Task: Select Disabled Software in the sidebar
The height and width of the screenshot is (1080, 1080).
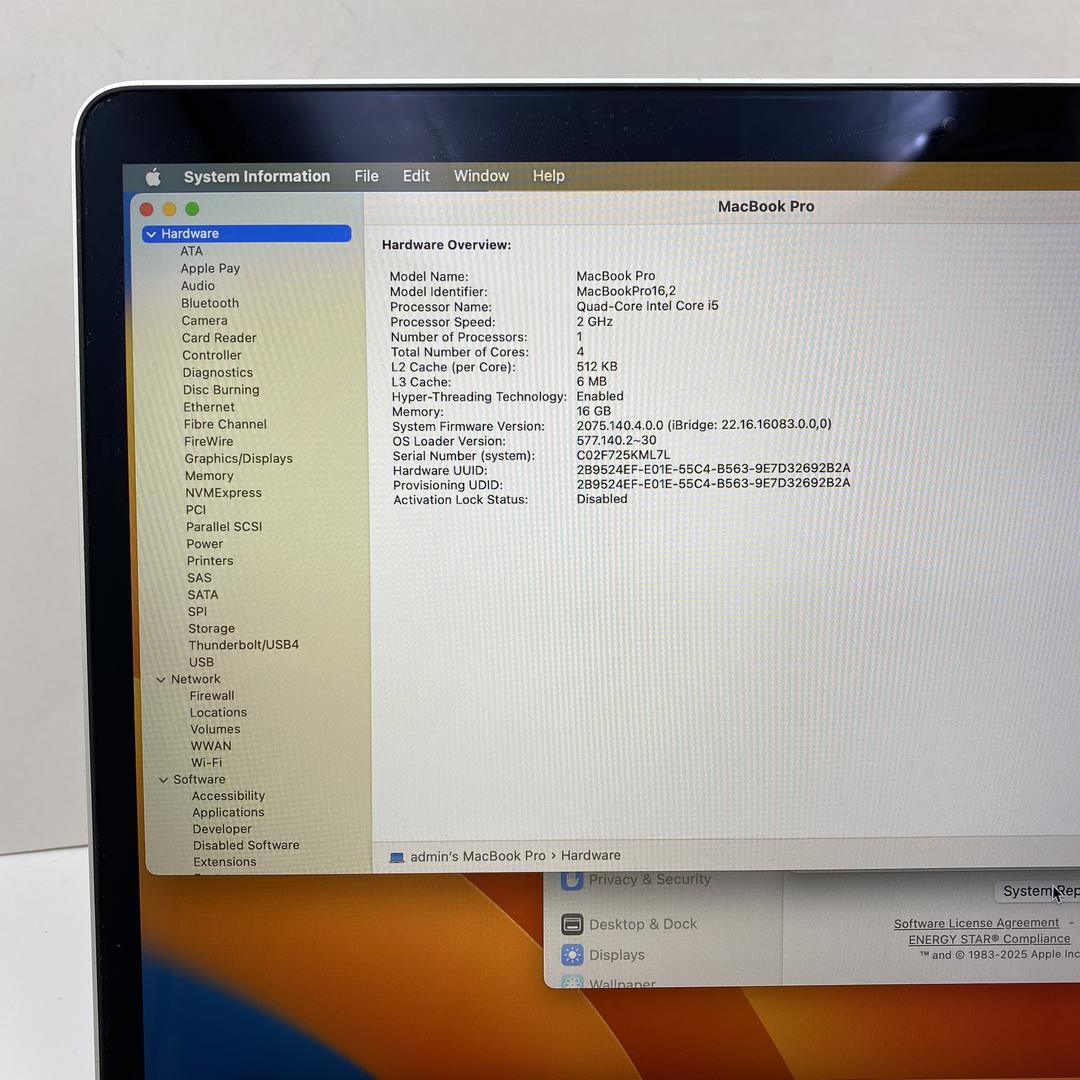Action: click(x=246, y=846)
